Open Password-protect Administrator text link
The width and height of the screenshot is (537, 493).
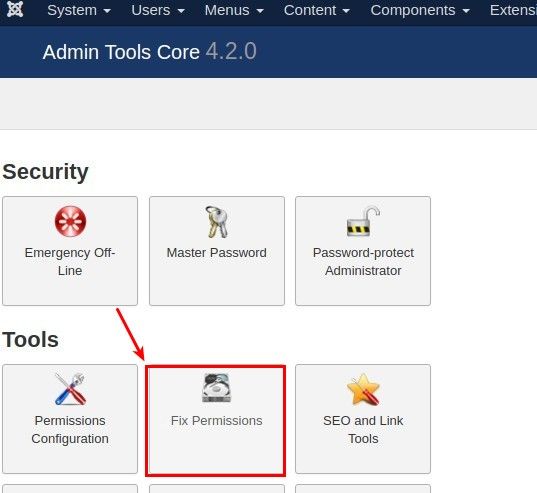click(363, 262)
